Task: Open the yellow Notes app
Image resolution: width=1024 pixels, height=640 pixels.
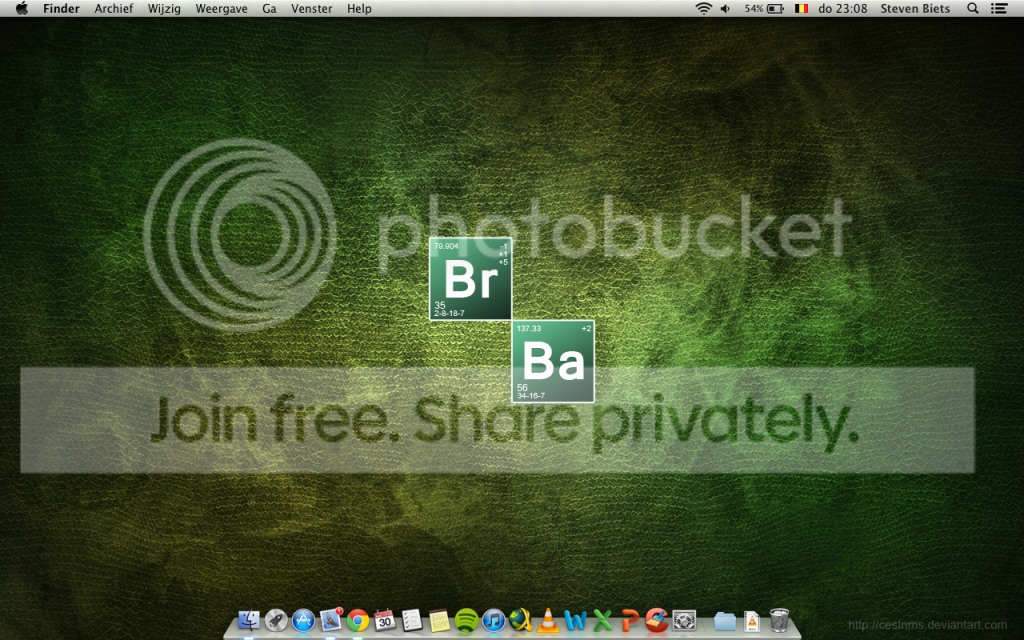Action: click(439, 620)
